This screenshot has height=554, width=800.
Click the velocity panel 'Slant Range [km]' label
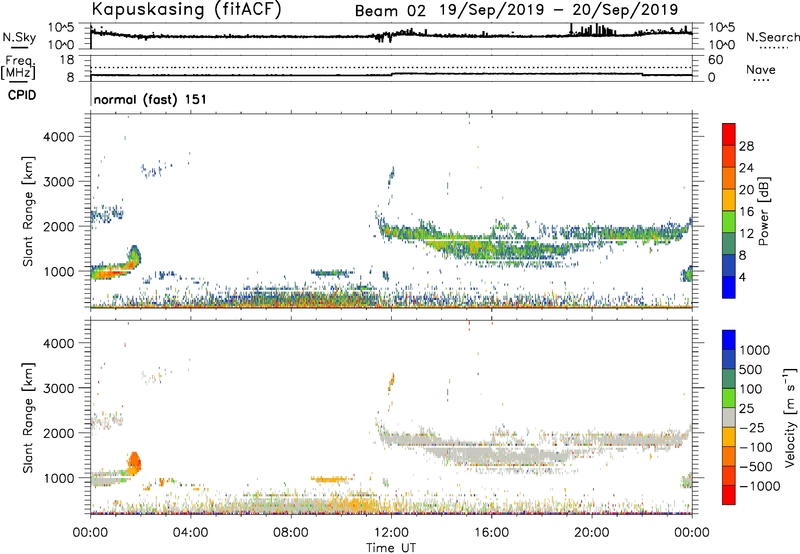coord(28,418)
